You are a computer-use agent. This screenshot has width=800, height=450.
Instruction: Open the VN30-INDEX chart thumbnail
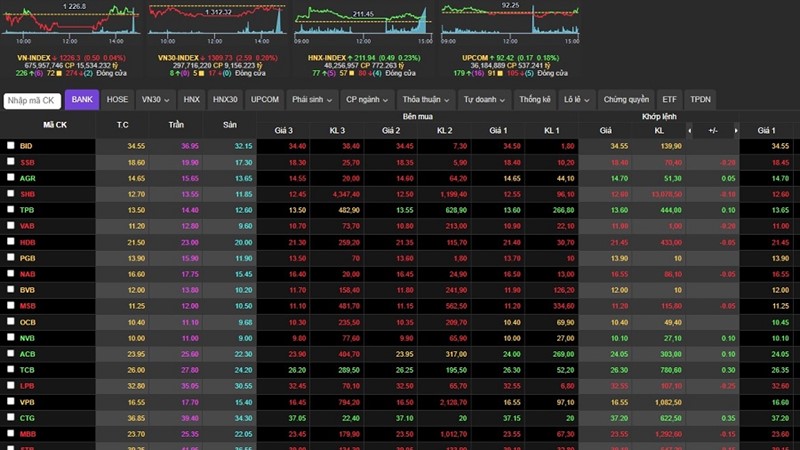coord(217,23)
